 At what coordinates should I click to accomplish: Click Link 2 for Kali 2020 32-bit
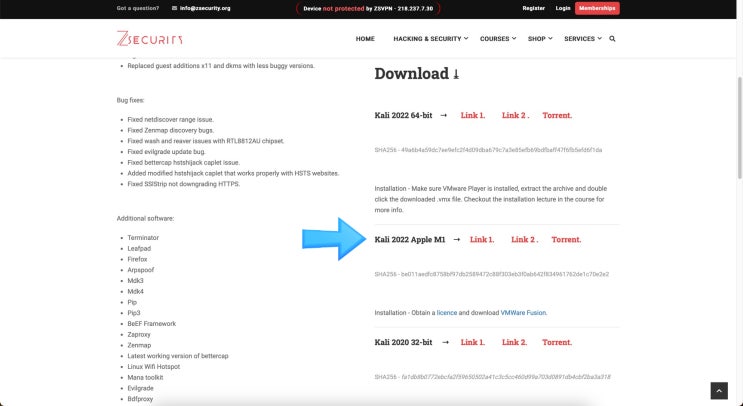[515, 342]
